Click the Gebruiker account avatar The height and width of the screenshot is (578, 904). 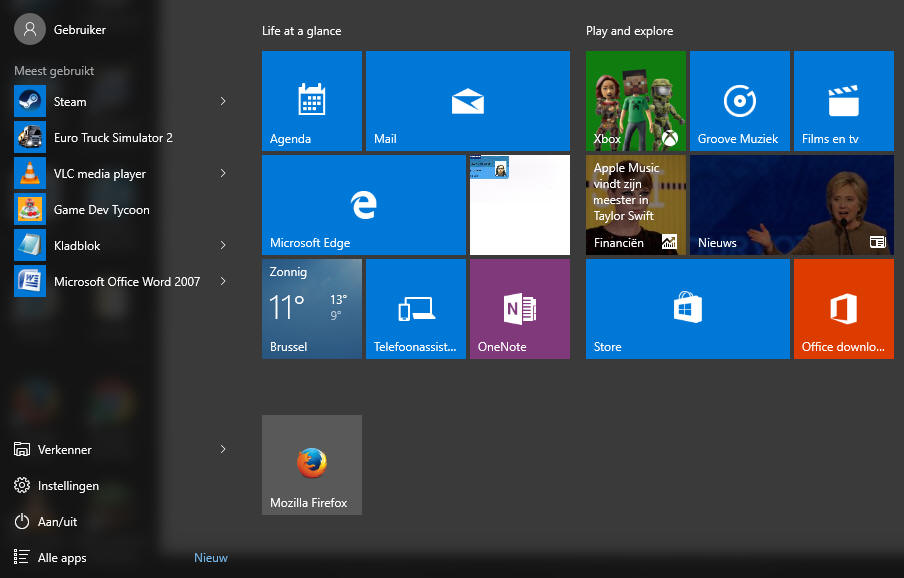click(x=30, y=29)
